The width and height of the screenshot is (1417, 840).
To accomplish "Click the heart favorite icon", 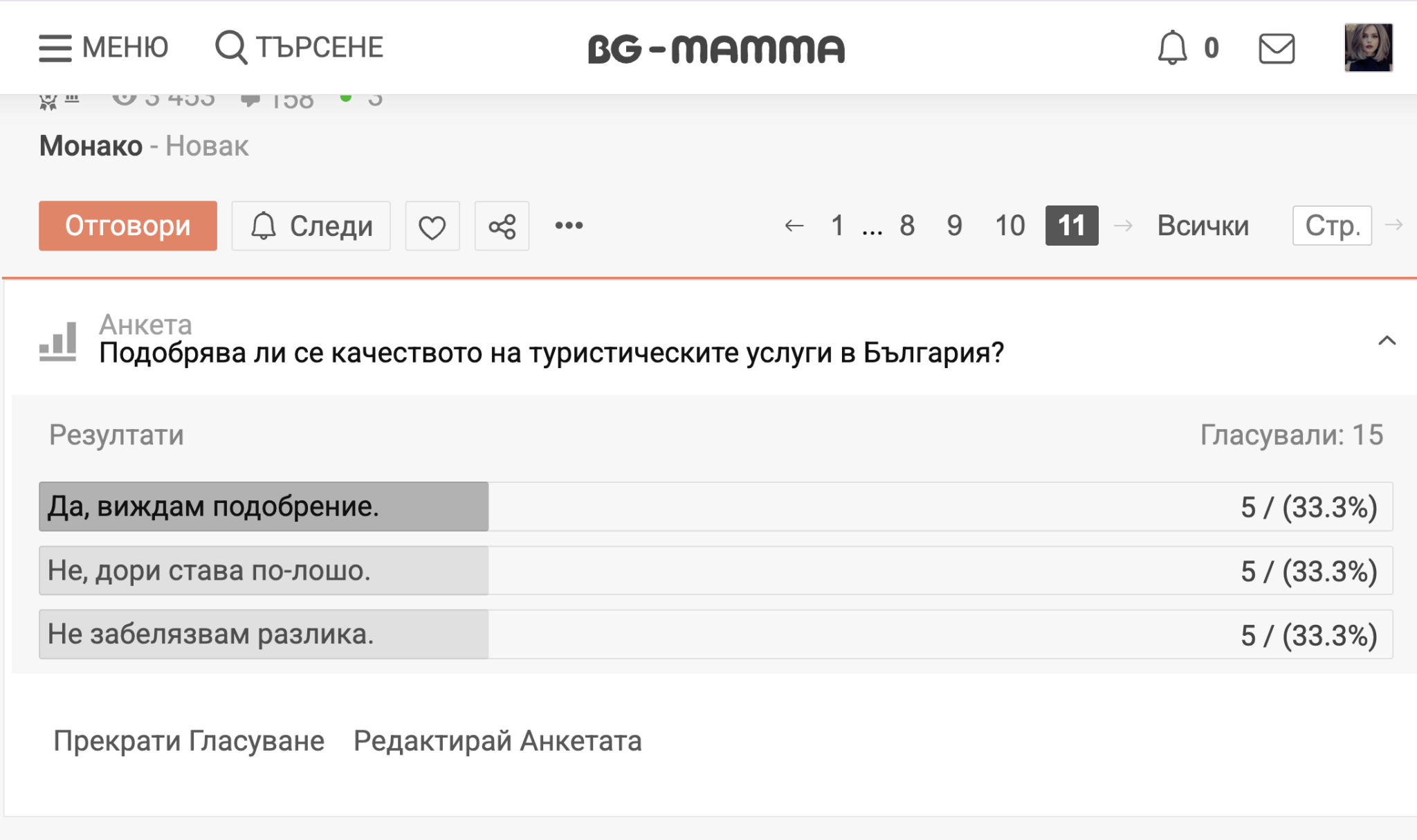I will 432,226.
